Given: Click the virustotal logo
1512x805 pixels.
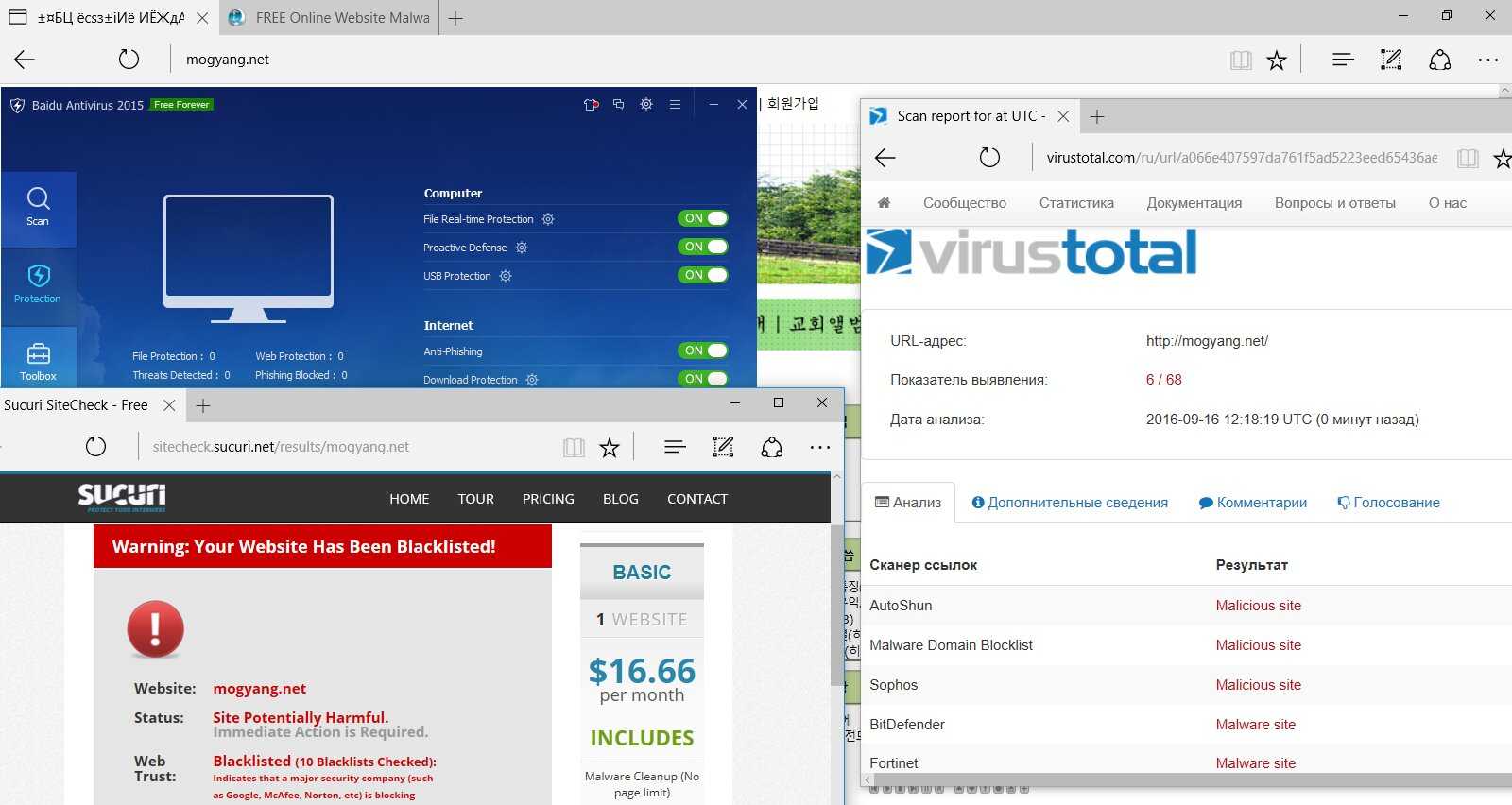Looking at the screenshot, I should pyautogui.click(x=1032, y=252).
